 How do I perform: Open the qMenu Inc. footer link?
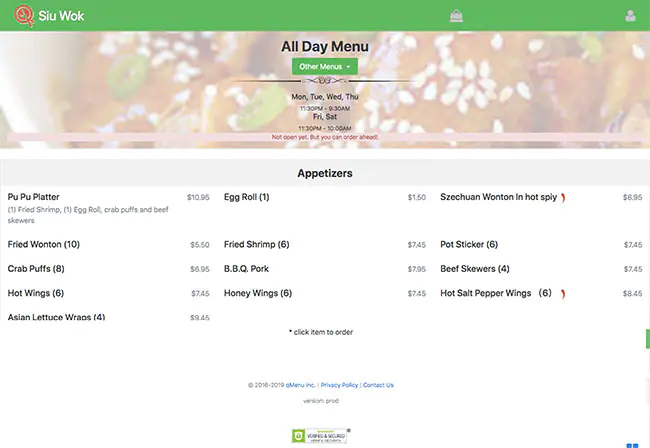(x=299, y=385)
